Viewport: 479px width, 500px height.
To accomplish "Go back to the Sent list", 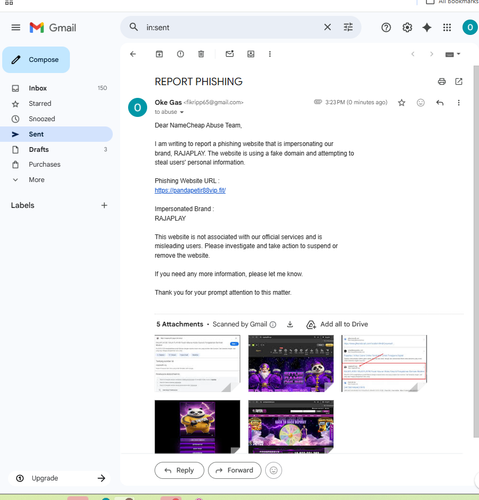I will tap(133, 54).
